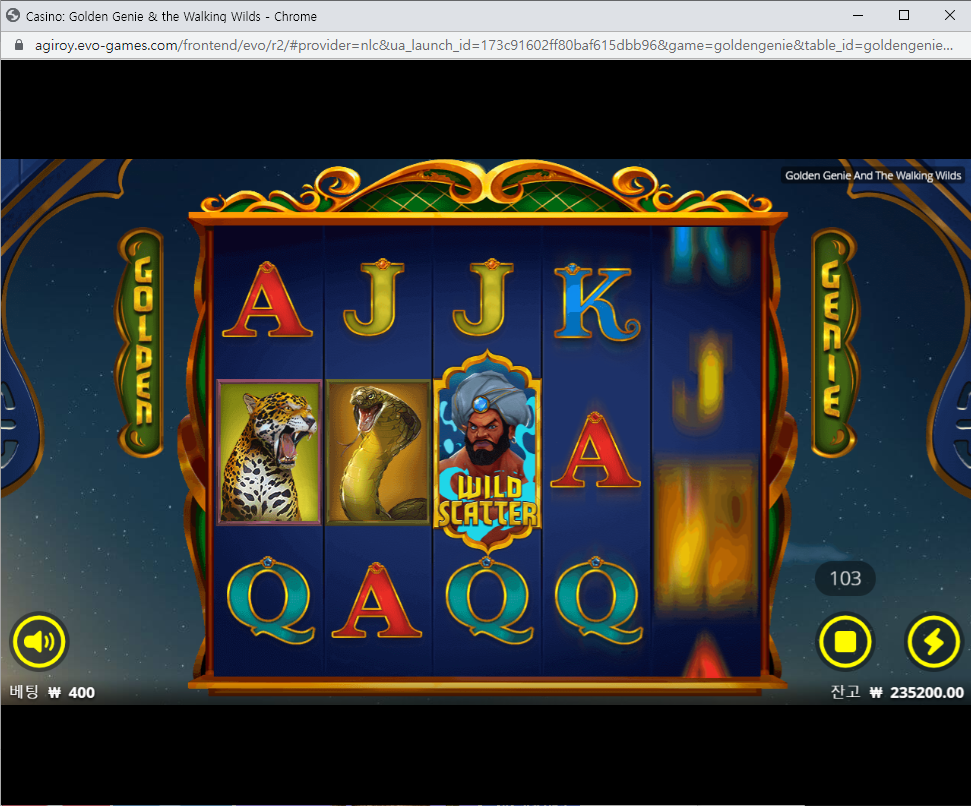Click the red A in reel four middle
971x806 pixels.
(594, 451)
